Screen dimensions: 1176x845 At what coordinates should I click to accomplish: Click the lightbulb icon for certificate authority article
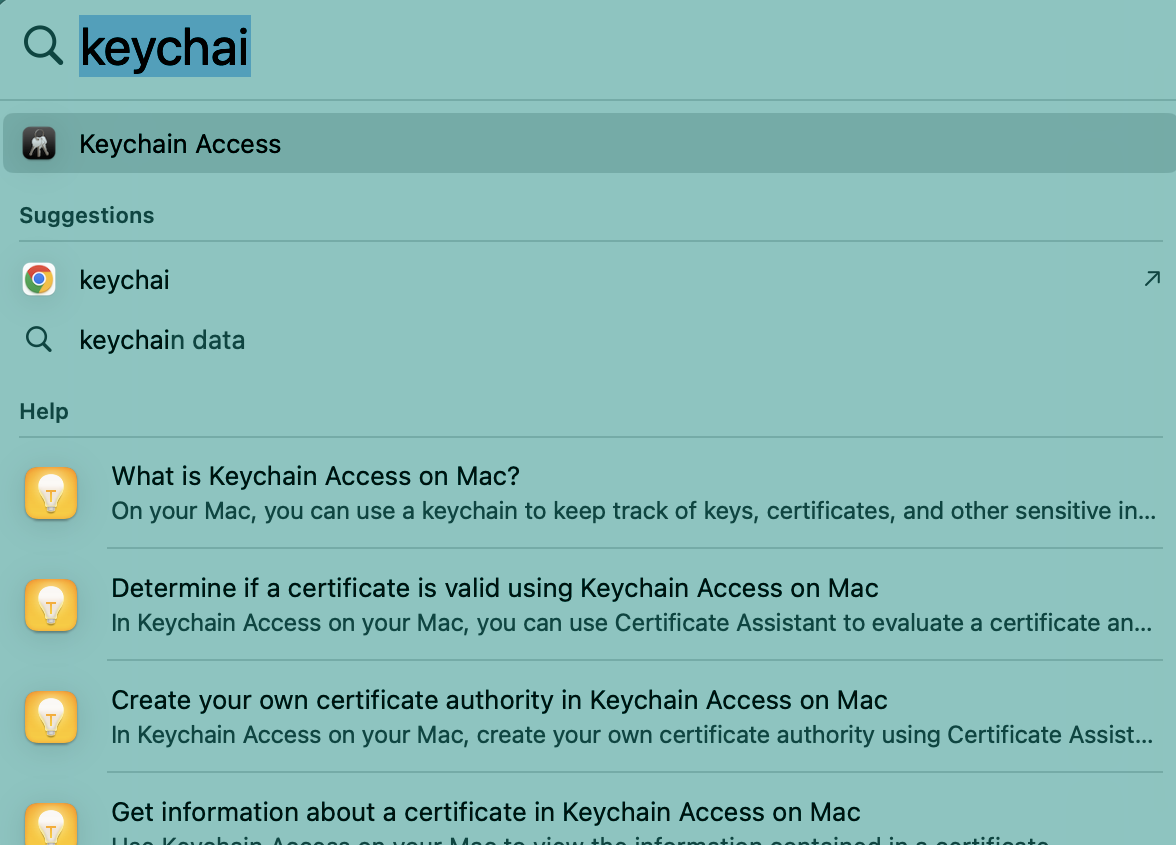coord(51,717)
